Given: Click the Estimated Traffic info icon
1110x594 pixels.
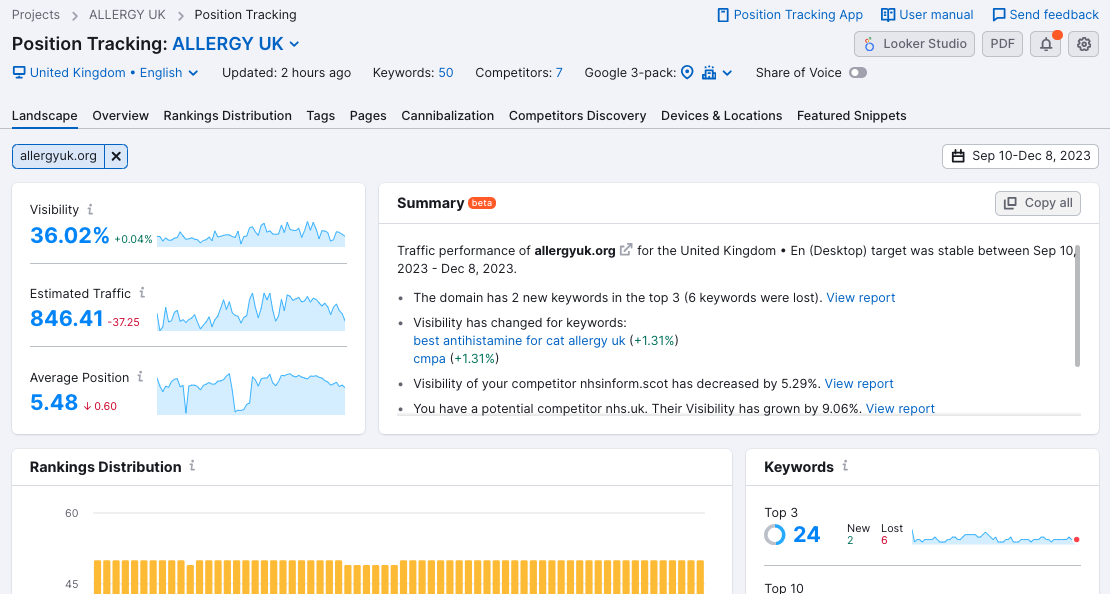Looking at the screenshot, I should 142,293.
